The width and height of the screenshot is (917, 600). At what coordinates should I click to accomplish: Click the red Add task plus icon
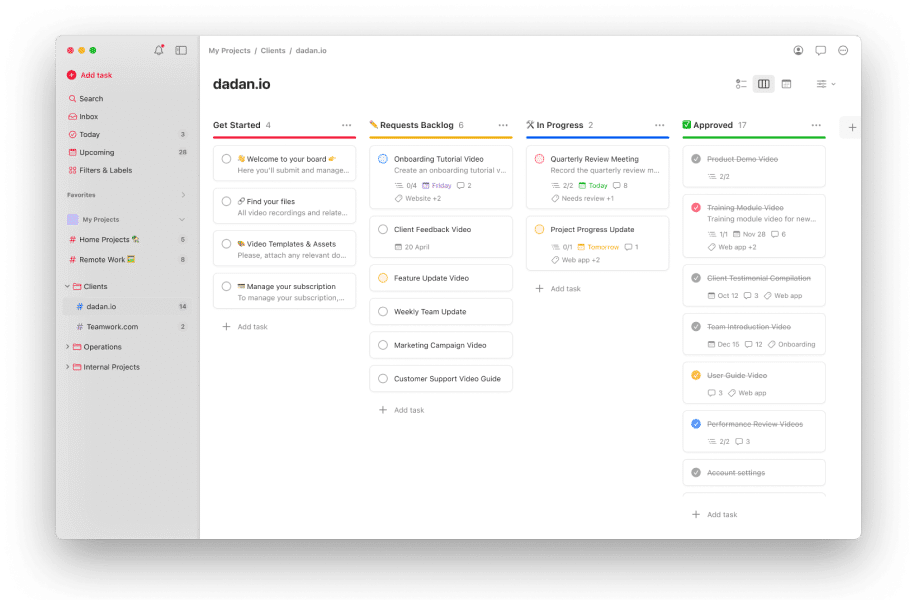point(71,75)
